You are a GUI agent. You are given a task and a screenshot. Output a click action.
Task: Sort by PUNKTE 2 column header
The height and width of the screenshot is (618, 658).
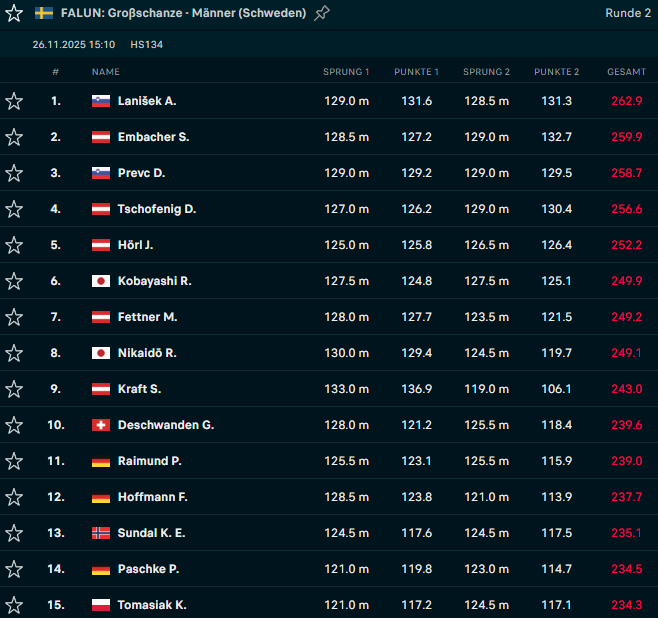(x=556, y=72)
